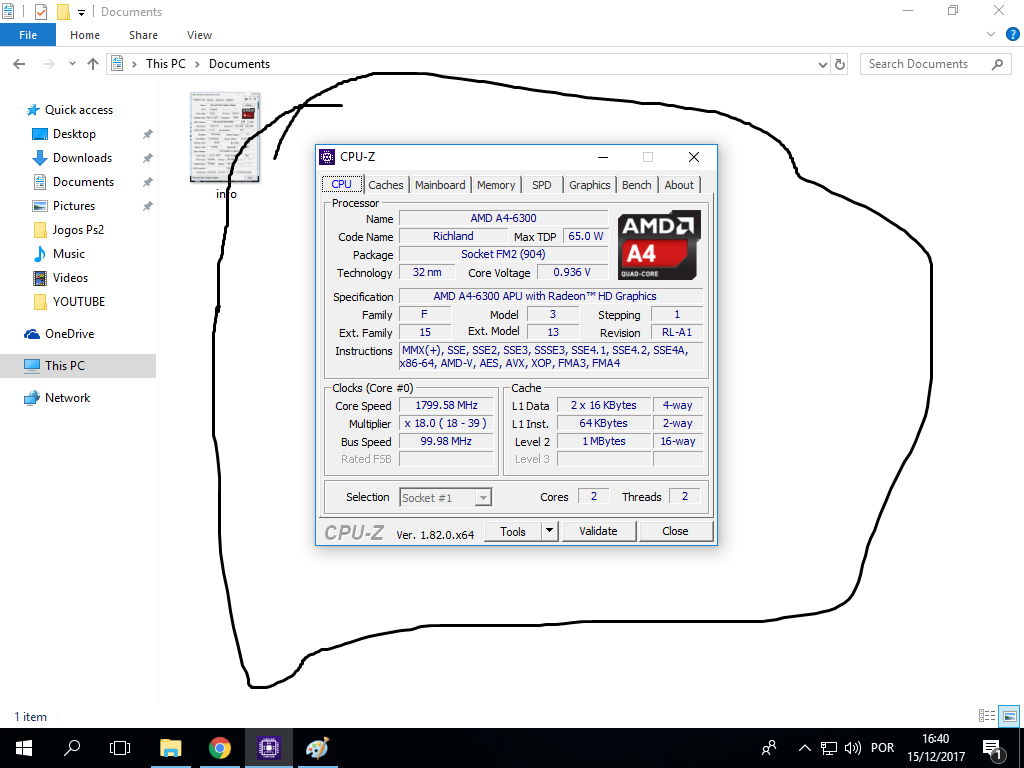Open Windows taskbar search
This screenshot has height=768, width=1024.
pos(72,748)
